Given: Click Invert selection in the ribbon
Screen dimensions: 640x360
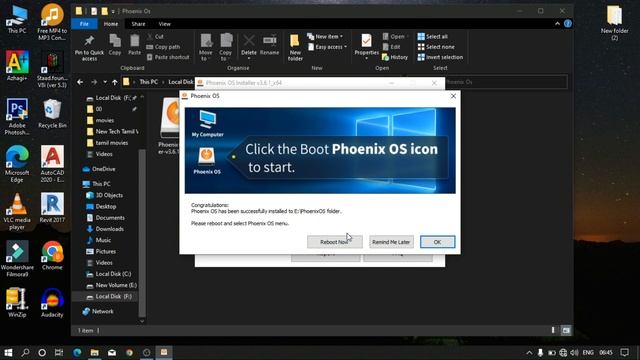Looking at the screenshot, I should click(440, 57).
